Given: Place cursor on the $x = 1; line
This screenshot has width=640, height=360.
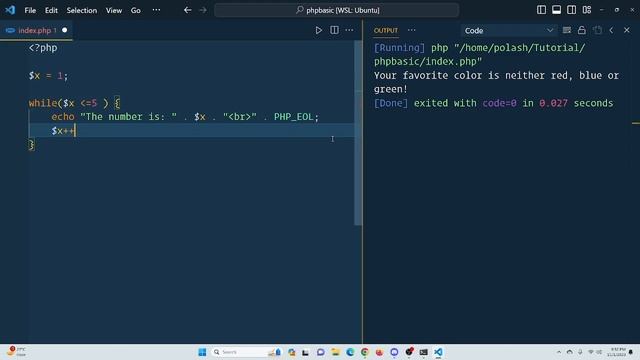Looking at the screenshot, I should pyautogui.click(x=48, y=76).
